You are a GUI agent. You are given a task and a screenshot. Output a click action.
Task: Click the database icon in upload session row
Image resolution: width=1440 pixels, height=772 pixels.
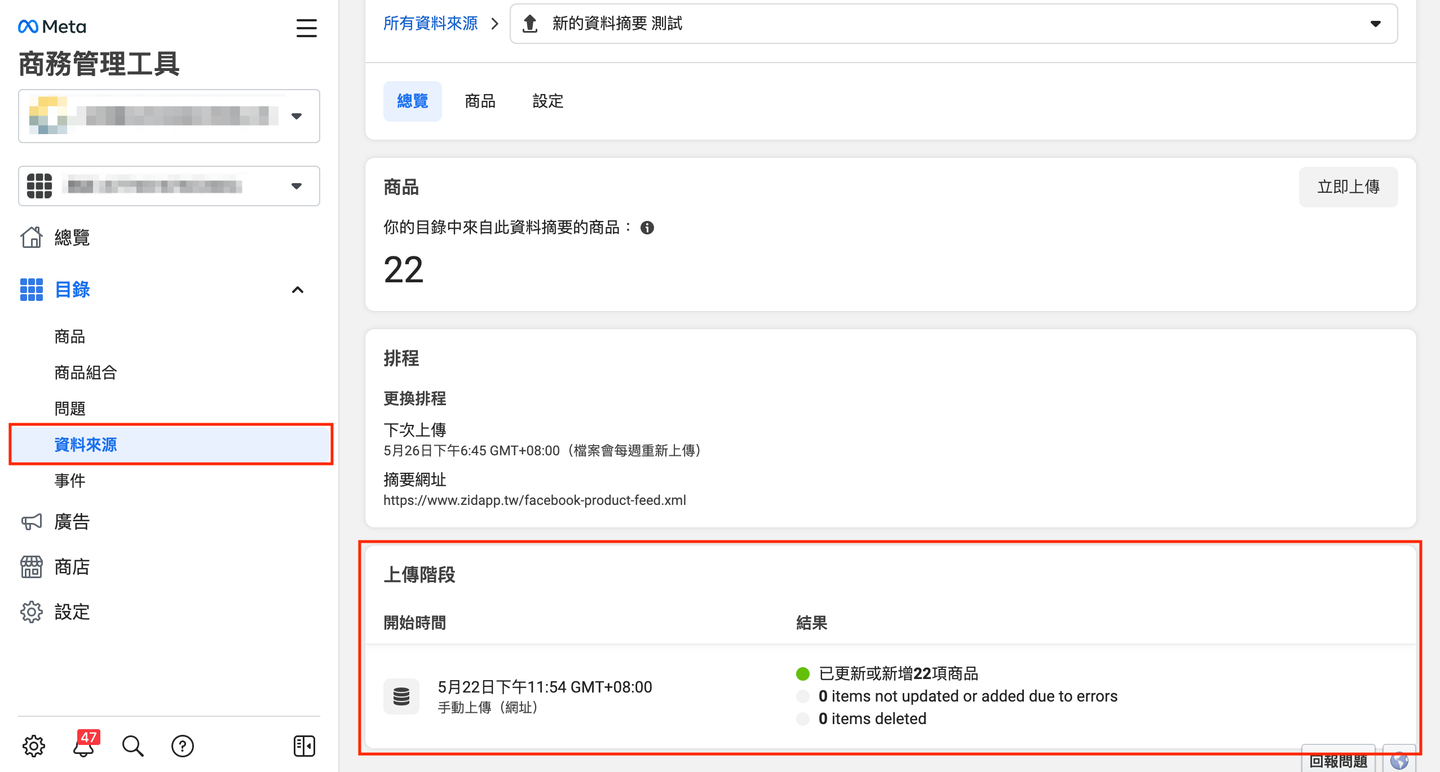click(x=401, y=697)
